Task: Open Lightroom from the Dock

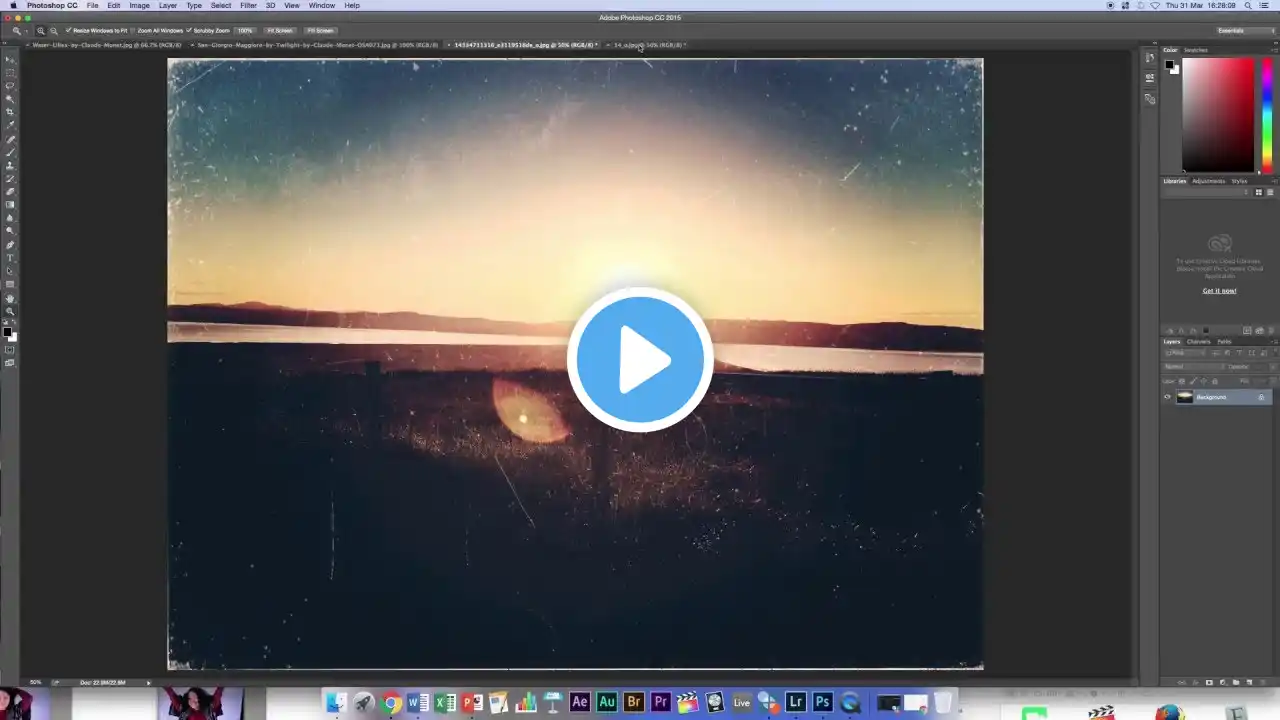Action: [x=796, y=702]
